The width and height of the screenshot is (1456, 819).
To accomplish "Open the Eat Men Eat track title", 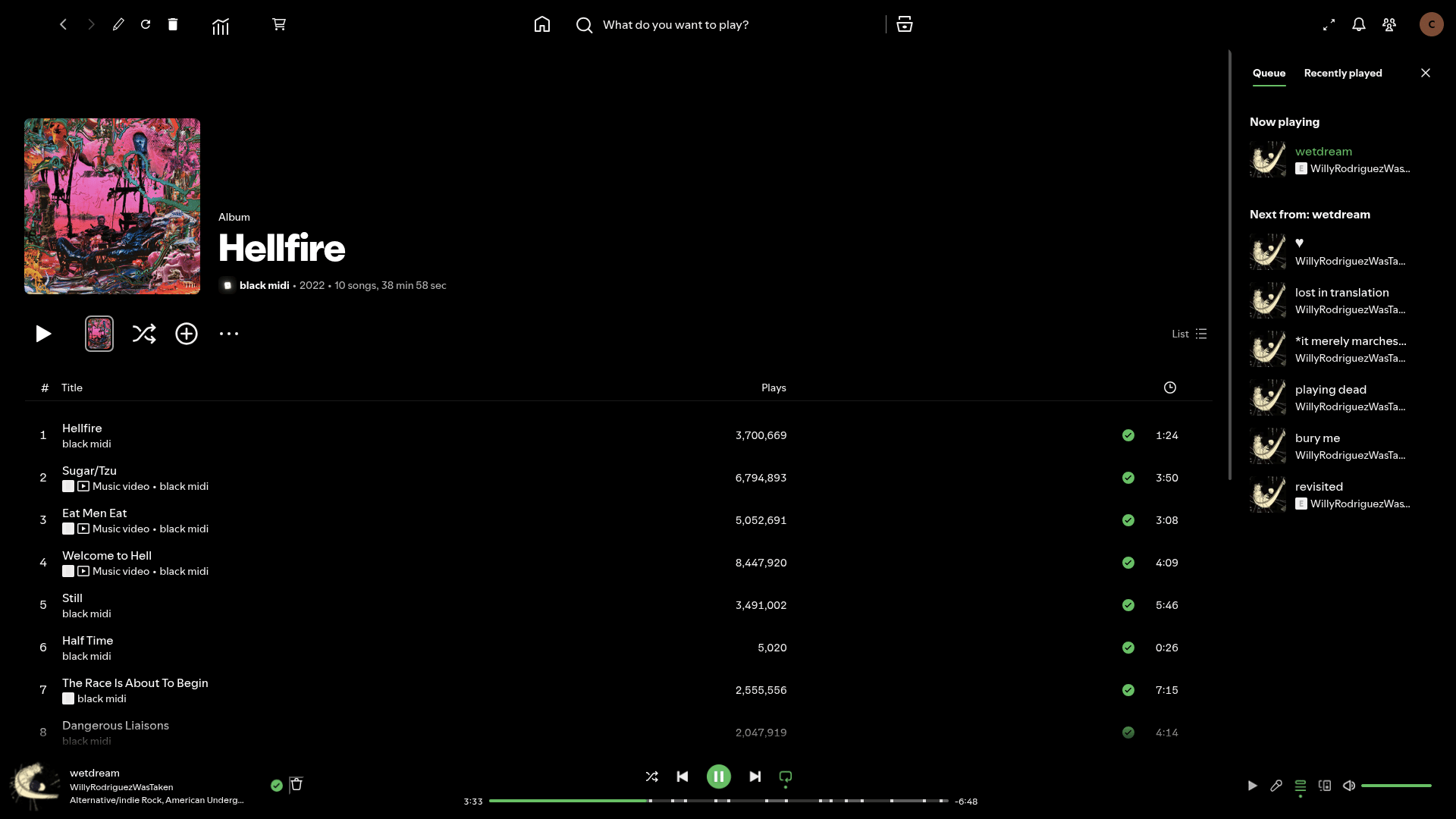I will point(95,513).
